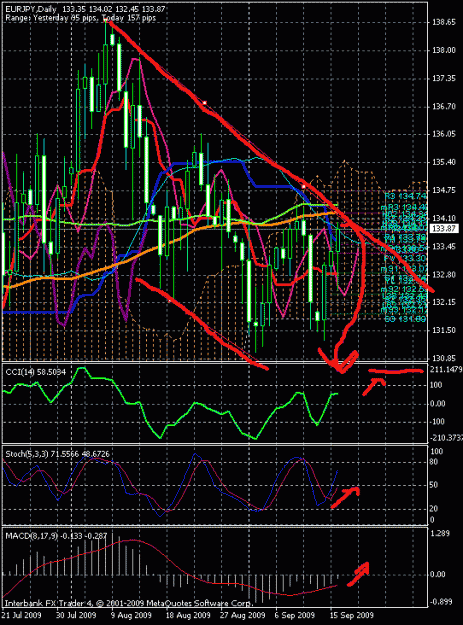Select the 132.80 price axis label
This screenshot has height=625, width=463.
tap(443, 275)
